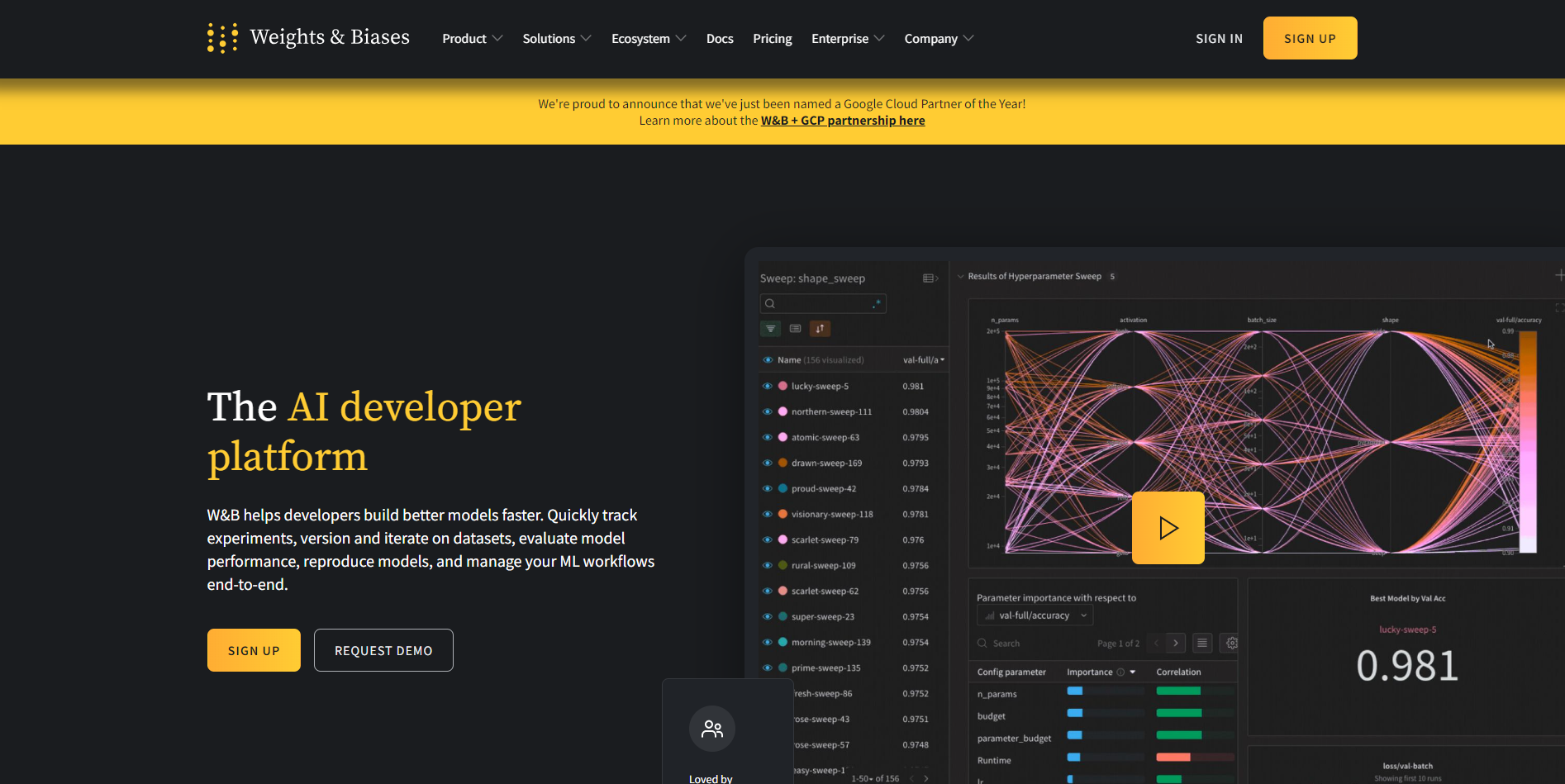The width and height of the screenshot is (1565, 784).
Task: Click Importance column sort arrow
Action: [x=1132, y=672]
